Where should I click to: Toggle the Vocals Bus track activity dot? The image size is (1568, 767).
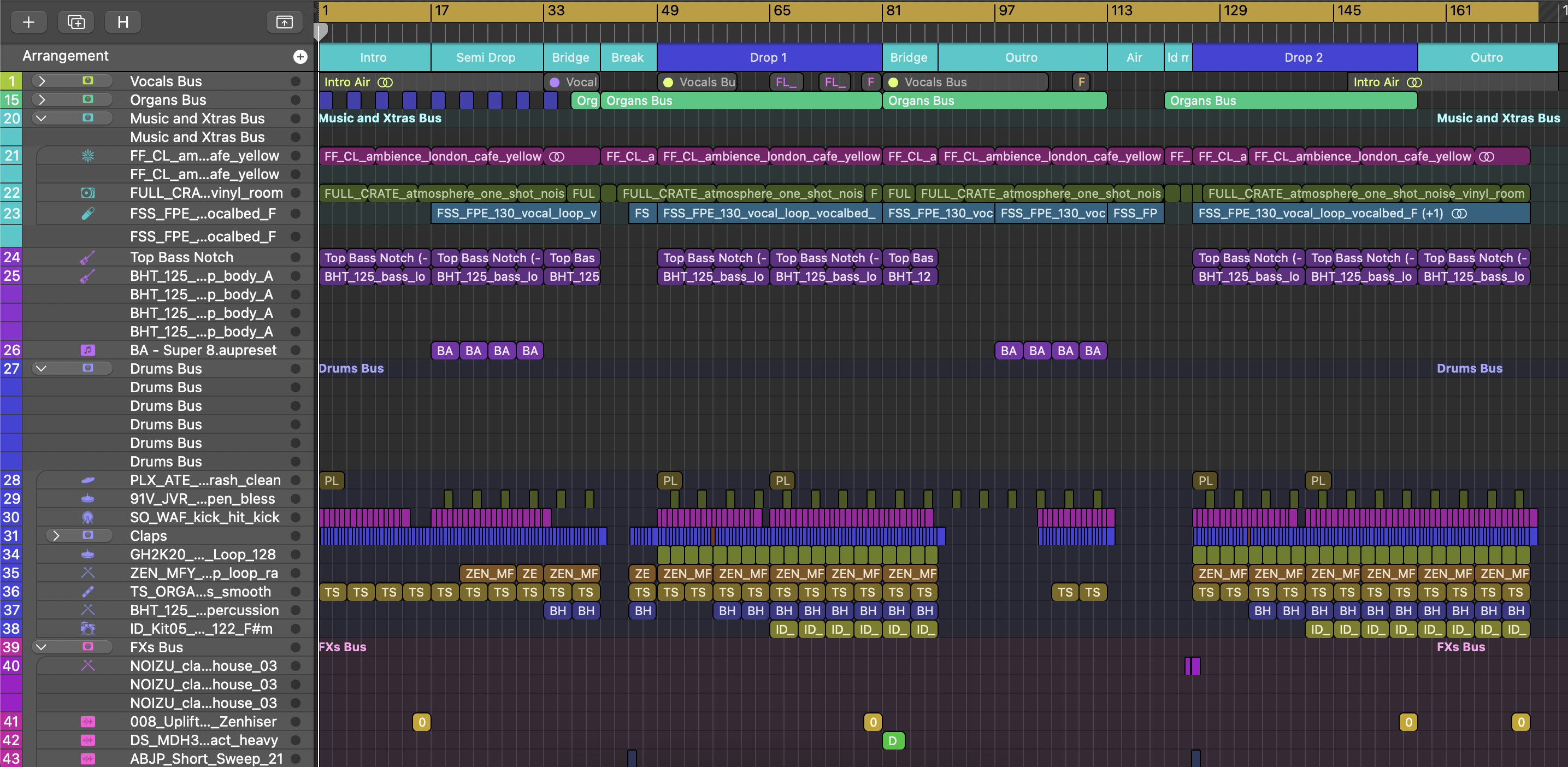click(x=296, y=81)
